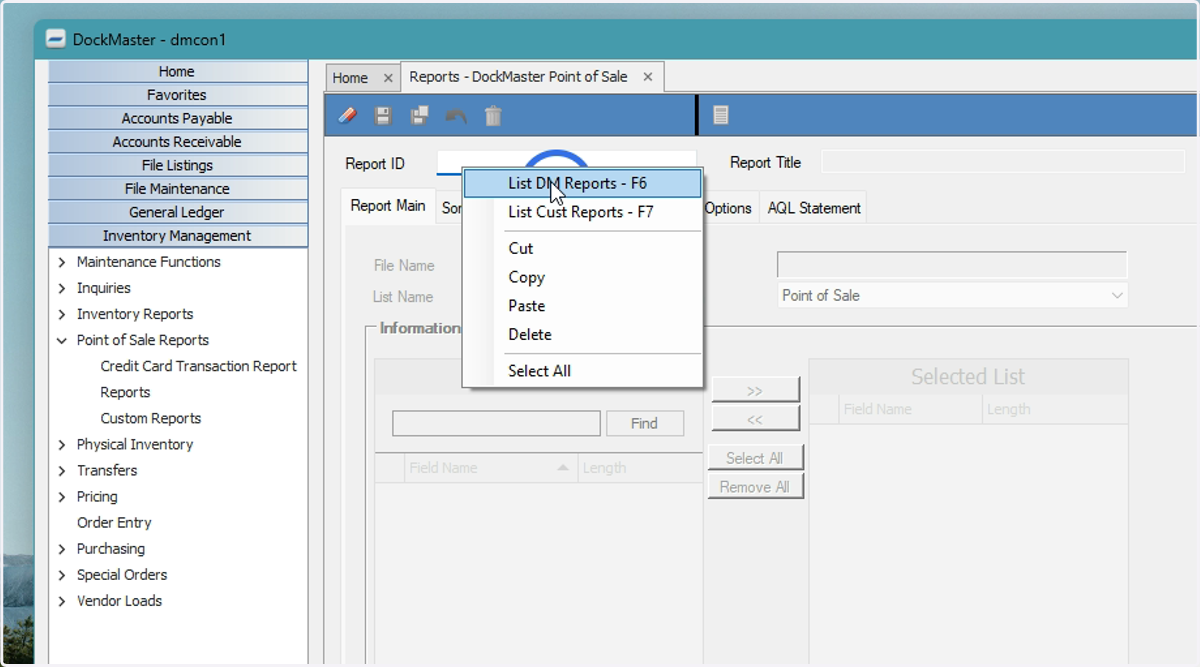The image size is (1200, 667).
Task: Click Length column in Selected List
Action: point(1055,409)
